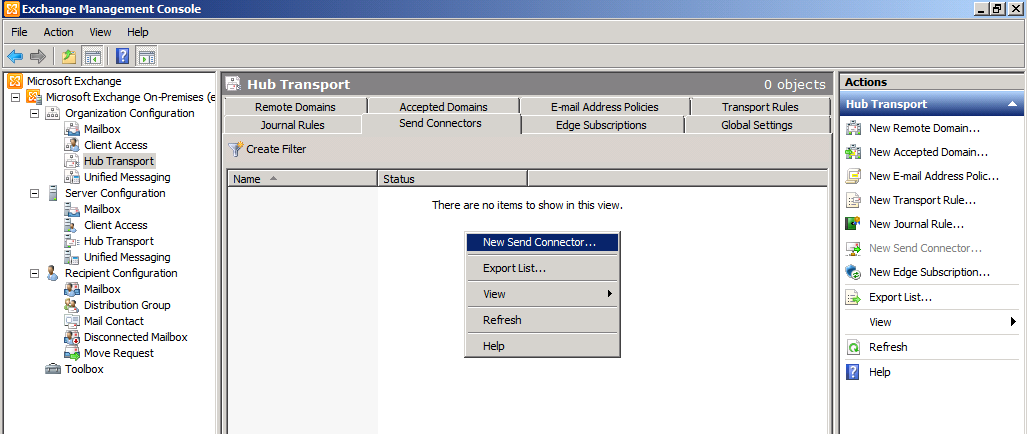The image size is (1027, 434).
Task: Select the Send Connectors tab
Action: [440, 124]
